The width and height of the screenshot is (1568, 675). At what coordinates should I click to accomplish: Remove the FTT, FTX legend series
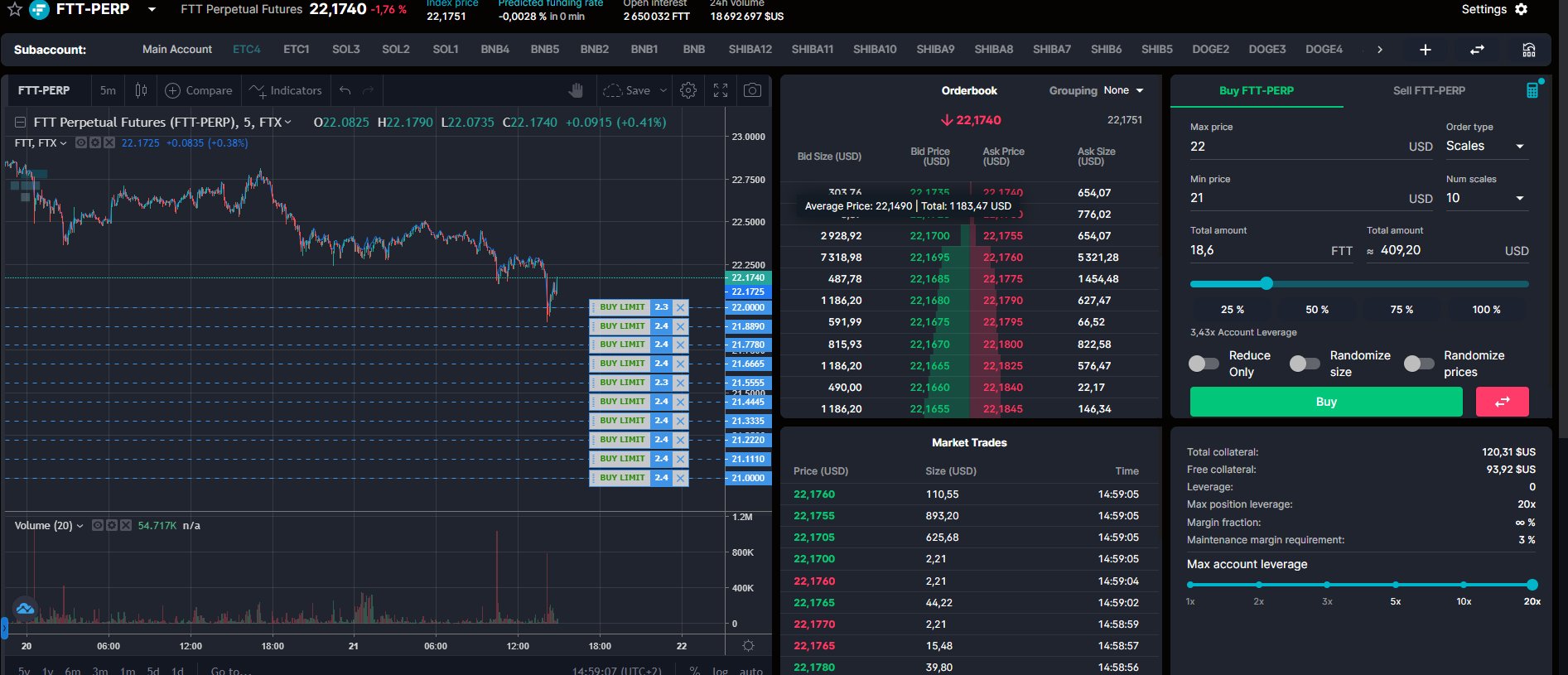(109, 142)
